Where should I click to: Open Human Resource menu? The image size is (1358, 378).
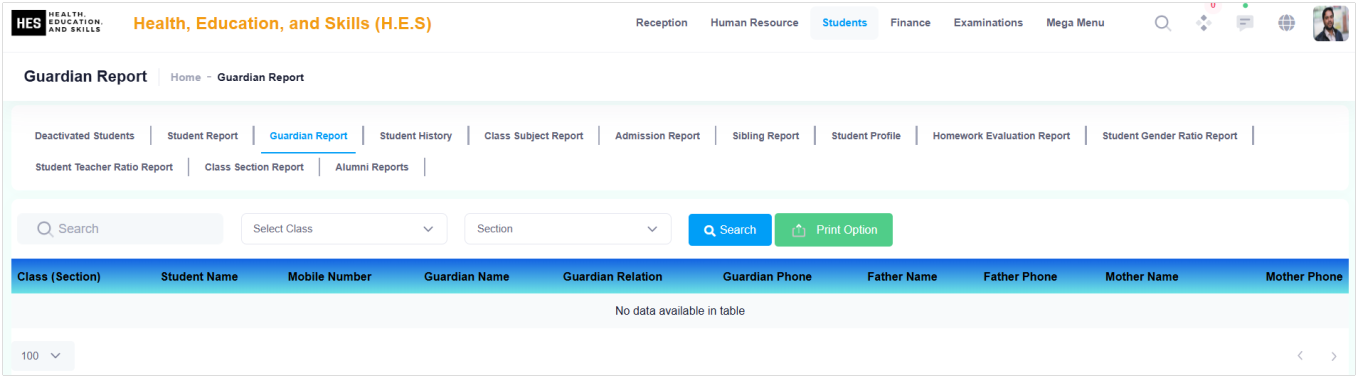754,23
